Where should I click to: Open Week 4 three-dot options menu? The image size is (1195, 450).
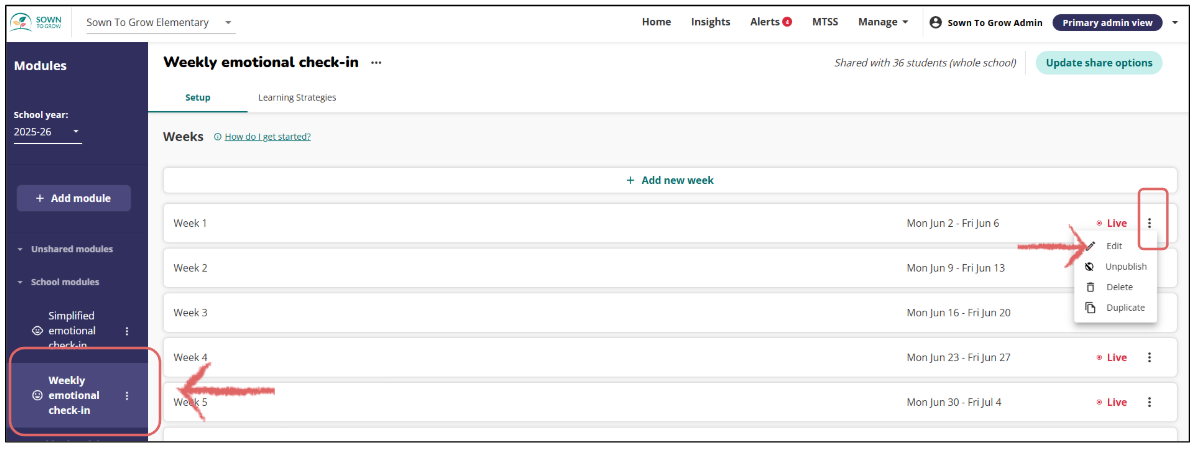[x=1149, y=357]
